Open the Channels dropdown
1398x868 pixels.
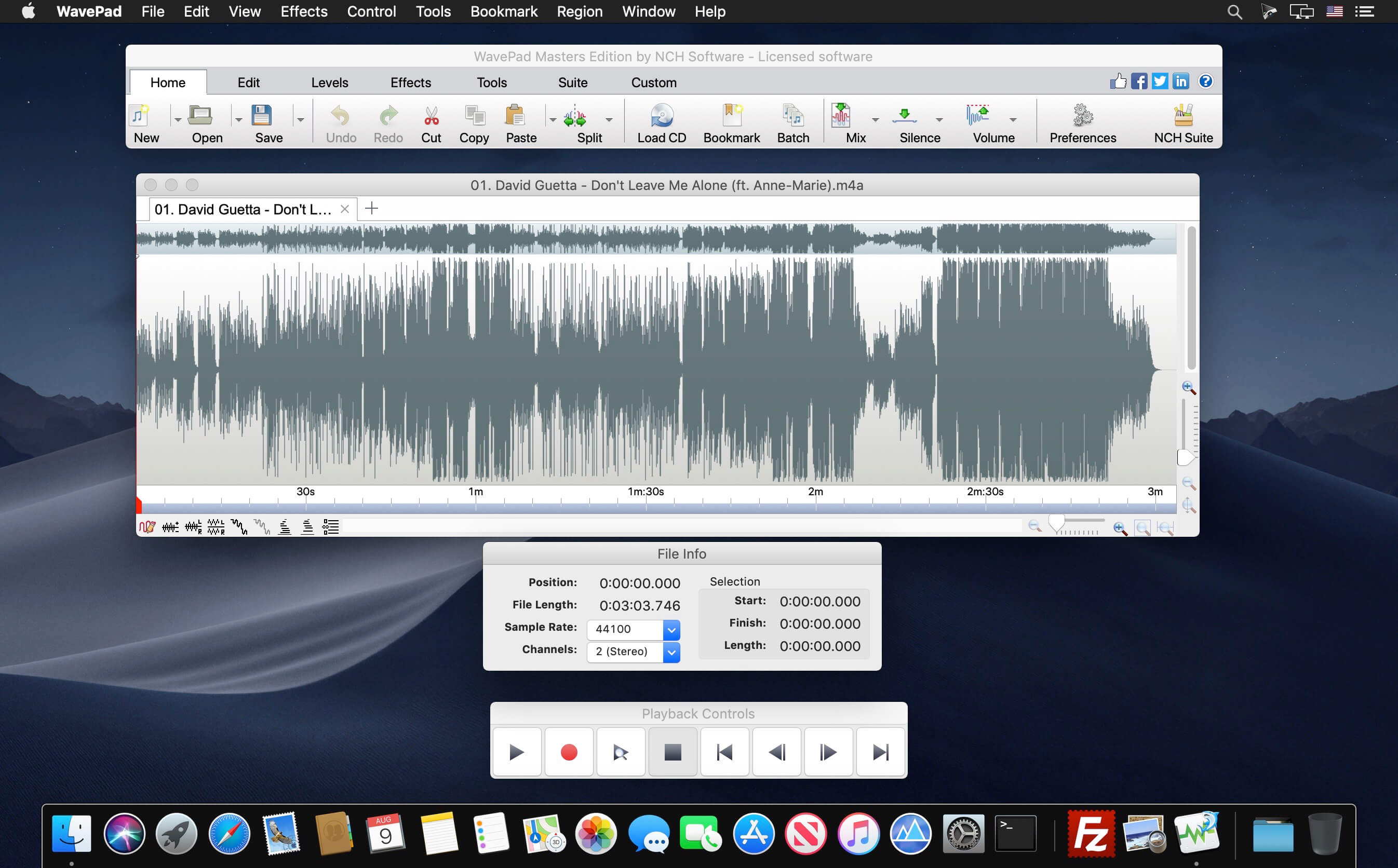point(671,652)
